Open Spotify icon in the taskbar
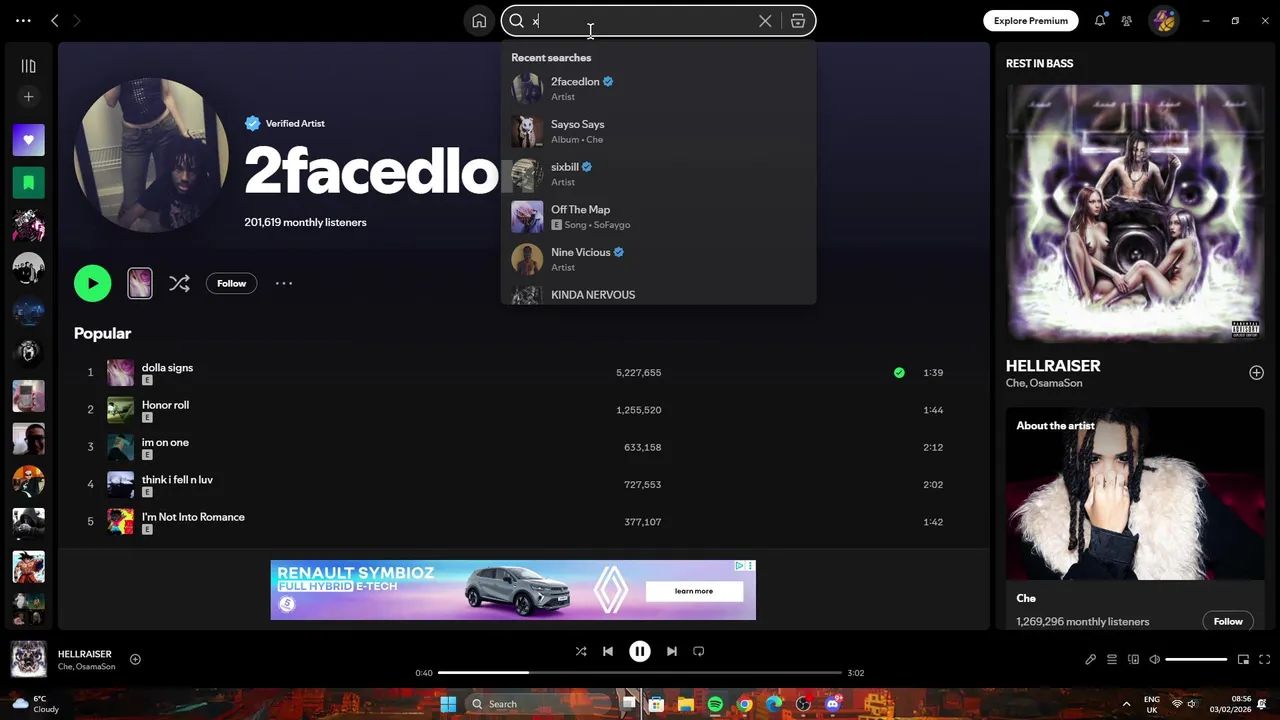Screen dimensions: 1280x720 click(x=715, y=704)
